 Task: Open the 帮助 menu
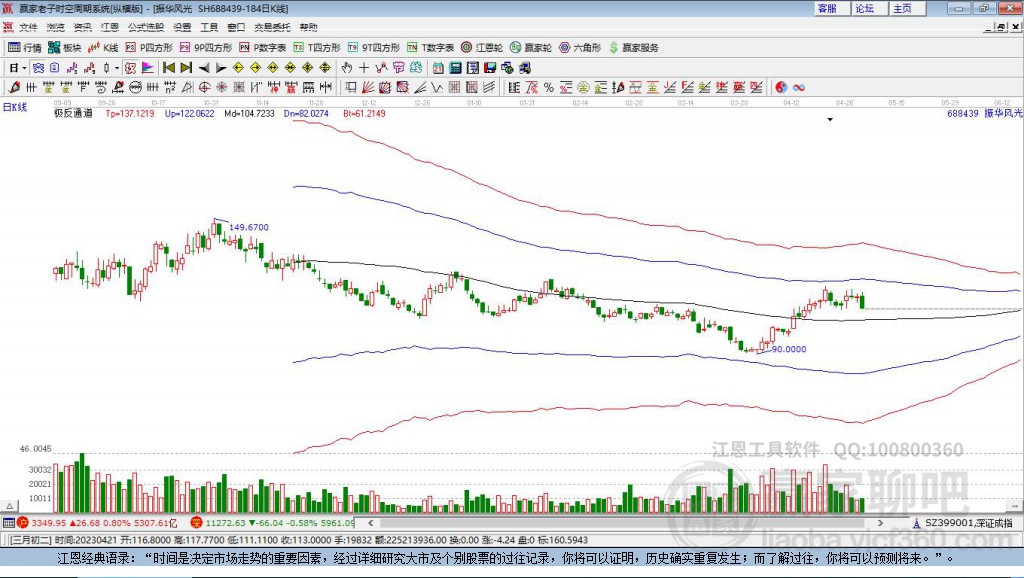[308, 27]
